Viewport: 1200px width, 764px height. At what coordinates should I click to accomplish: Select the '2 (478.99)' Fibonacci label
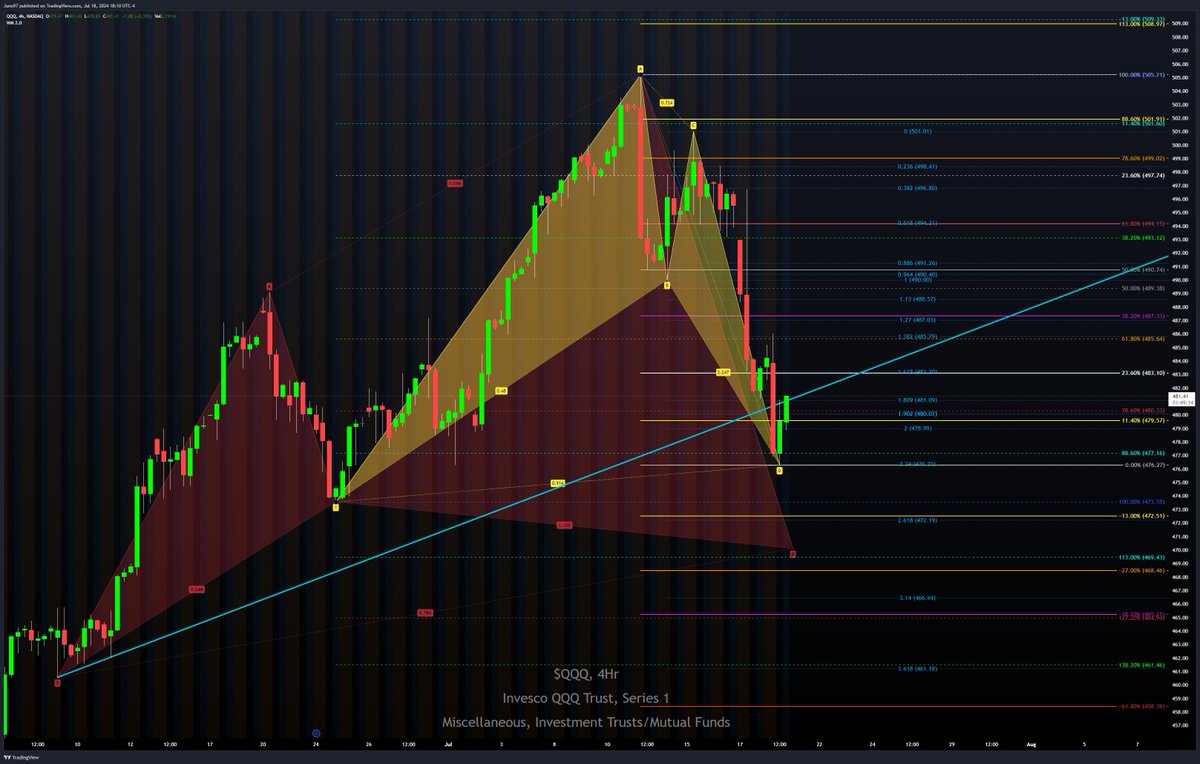[917, 428]
